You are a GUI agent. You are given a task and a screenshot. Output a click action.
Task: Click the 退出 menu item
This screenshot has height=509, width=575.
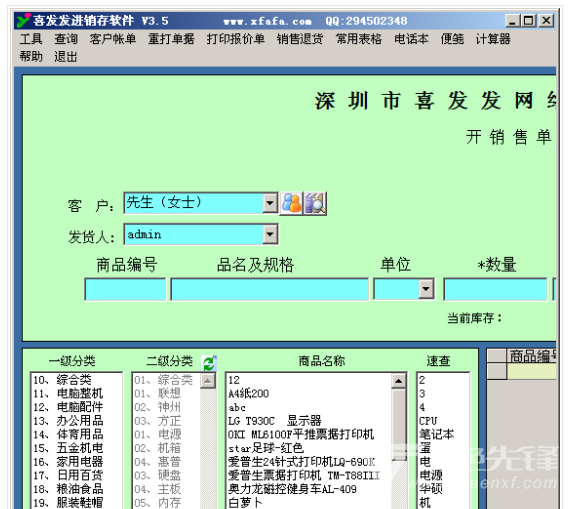(x=66, y=56)
